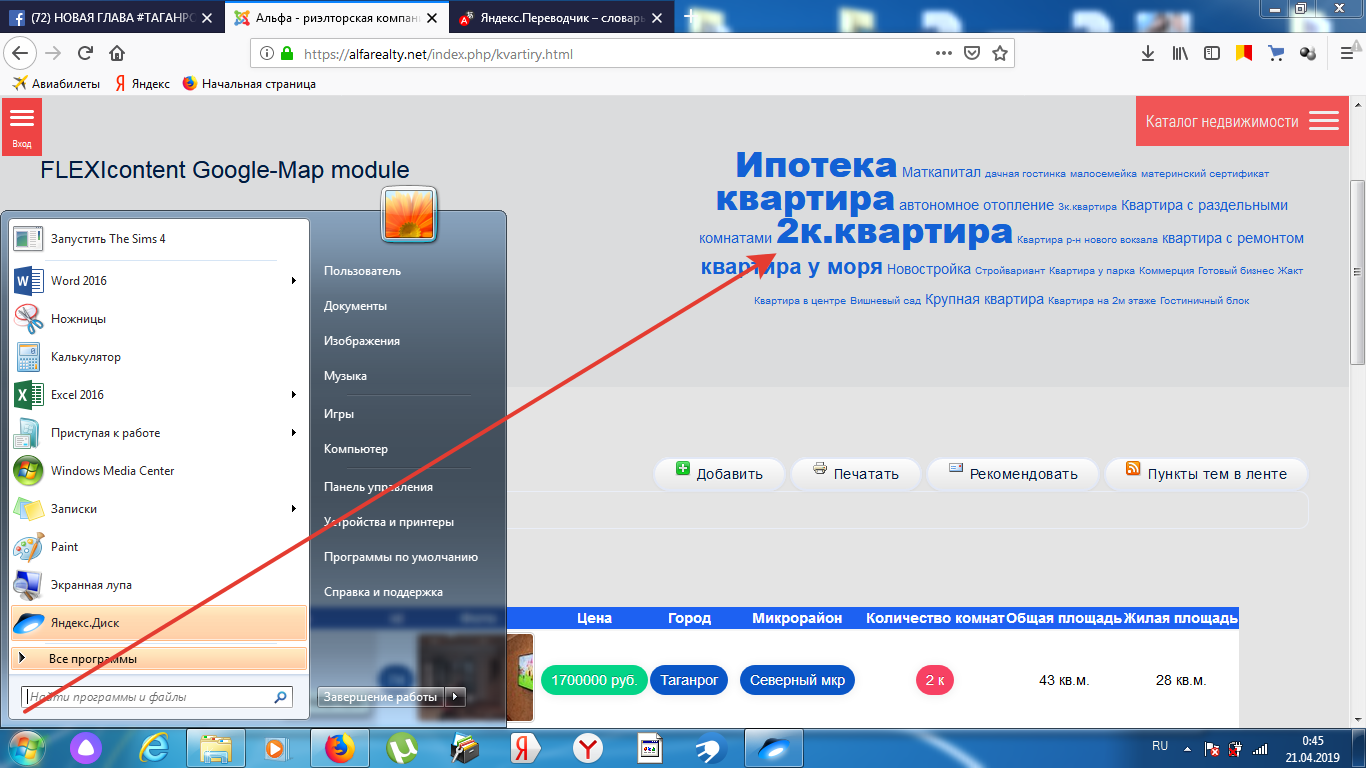Save the page to Pocket
1366x768 pixels.
click(x=971, y=54)
